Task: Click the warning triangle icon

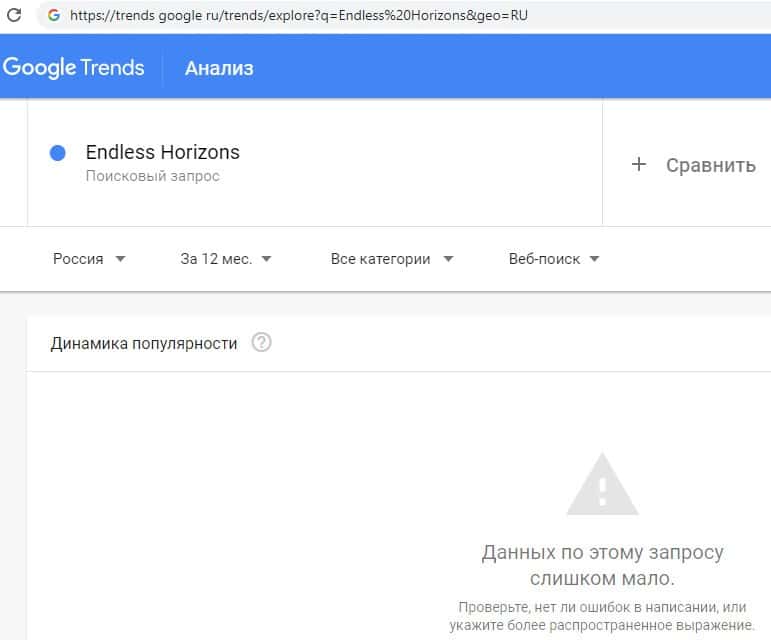Action: click(602, 485)
